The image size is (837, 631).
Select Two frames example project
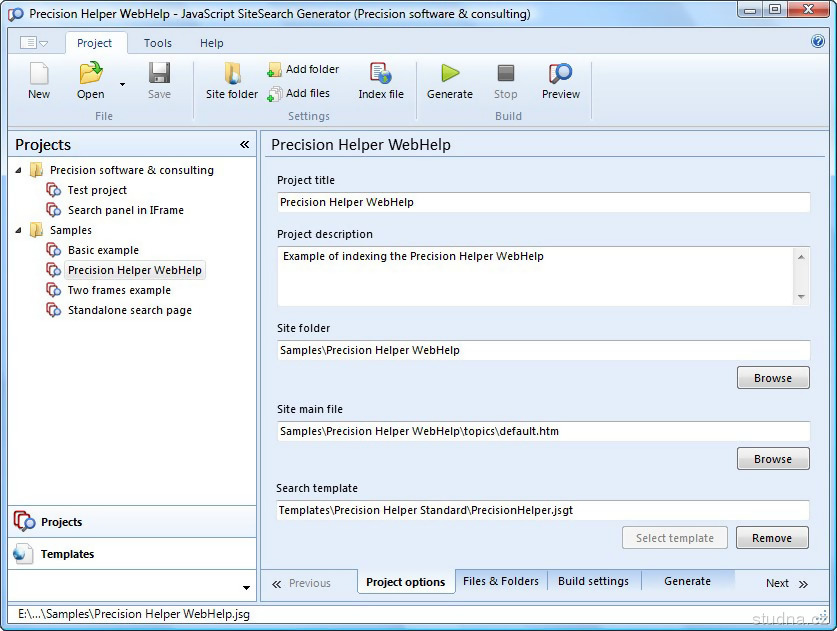coord(119,290)
